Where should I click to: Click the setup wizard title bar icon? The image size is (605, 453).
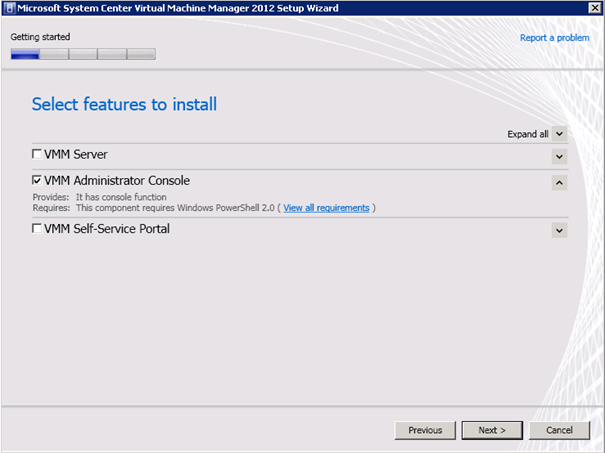10,8
